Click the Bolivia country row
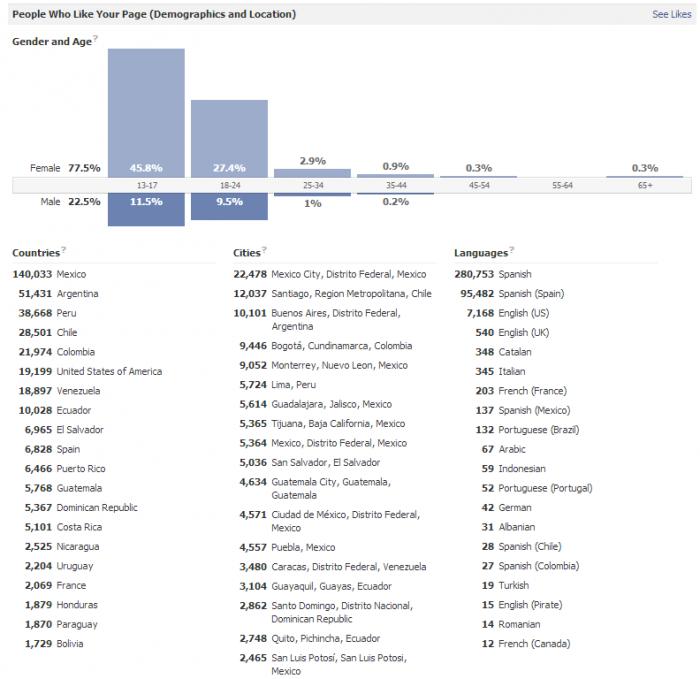Viewport: 700px width, 679px height. (54, 643)
